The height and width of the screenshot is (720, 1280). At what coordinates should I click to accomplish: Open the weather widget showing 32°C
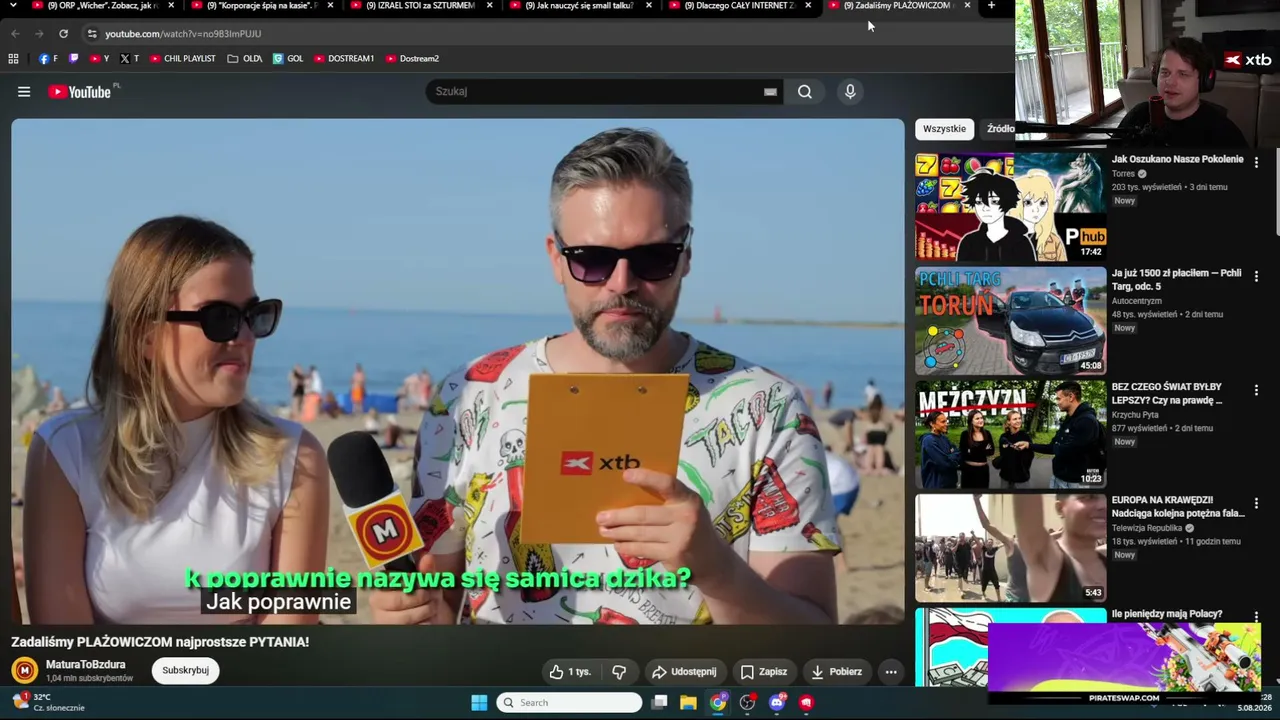pyautogui.click(x=48, y=702)
